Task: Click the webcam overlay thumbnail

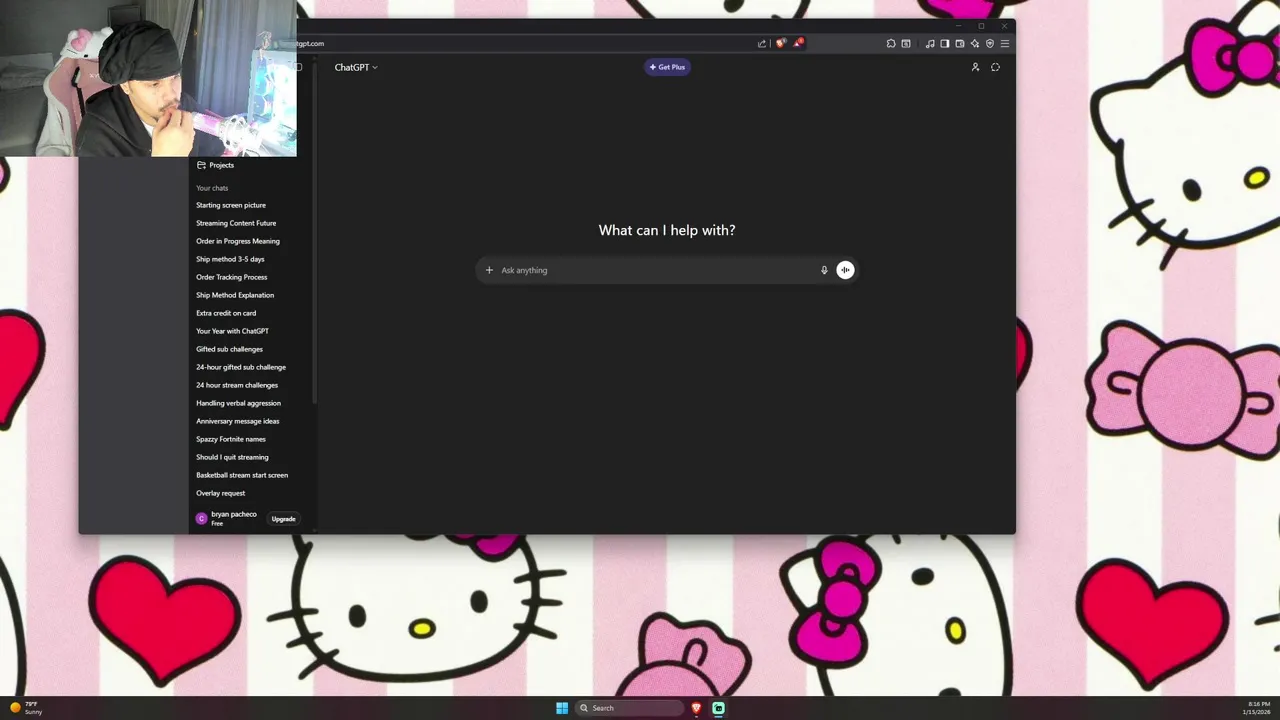Action: pyautogui.click(x=148, y=79)
